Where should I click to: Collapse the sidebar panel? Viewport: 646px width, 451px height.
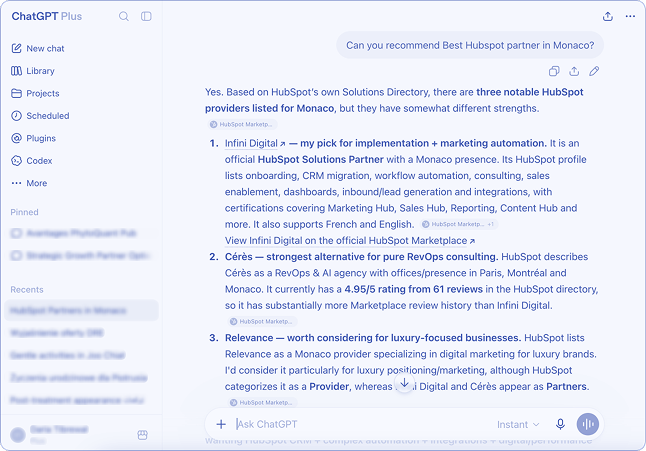pos(146,16)
